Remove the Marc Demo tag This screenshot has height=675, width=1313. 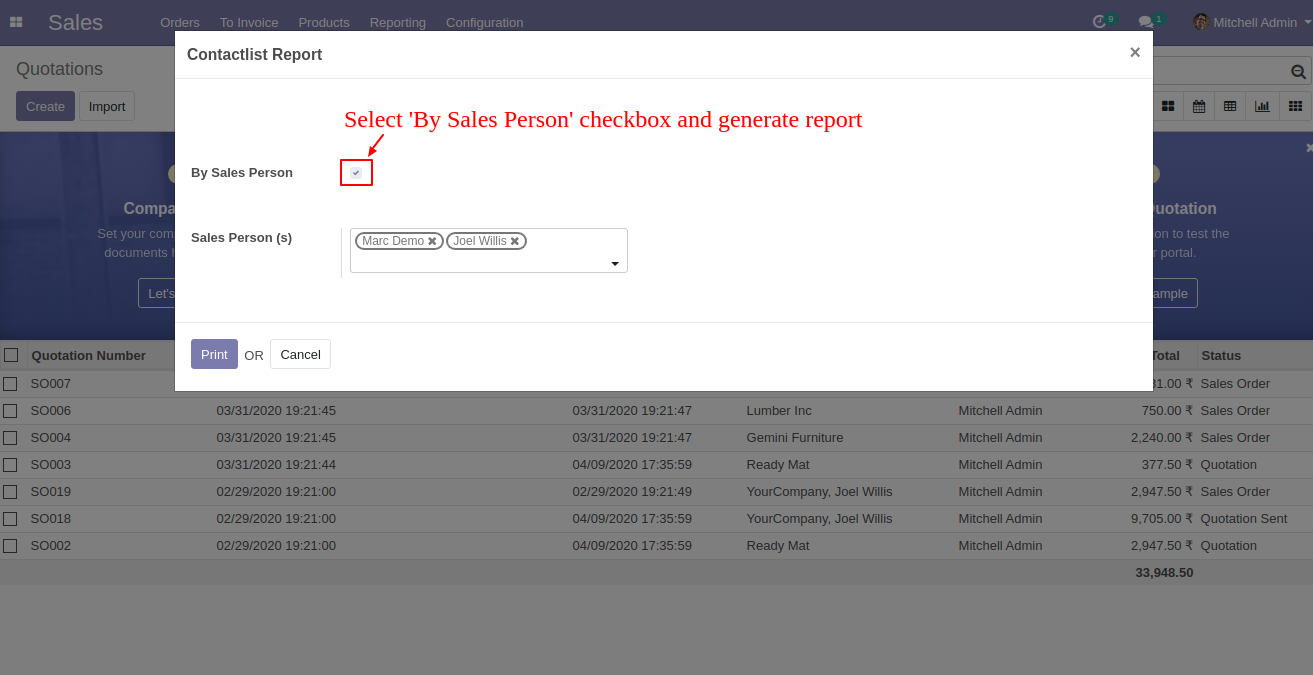click(x=432, y=240)
